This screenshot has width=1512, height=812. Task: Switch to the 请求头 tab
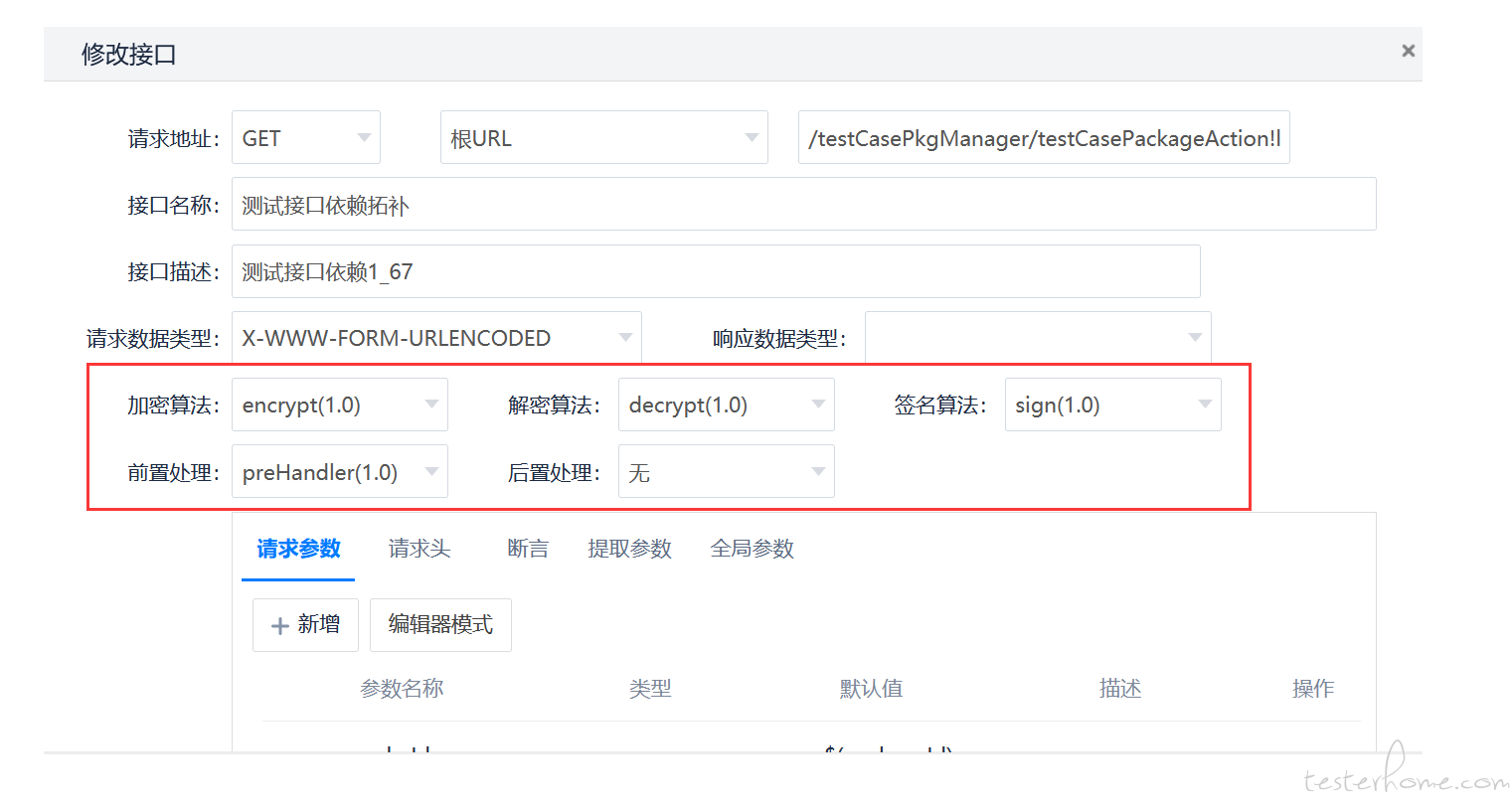pos(419,549)
